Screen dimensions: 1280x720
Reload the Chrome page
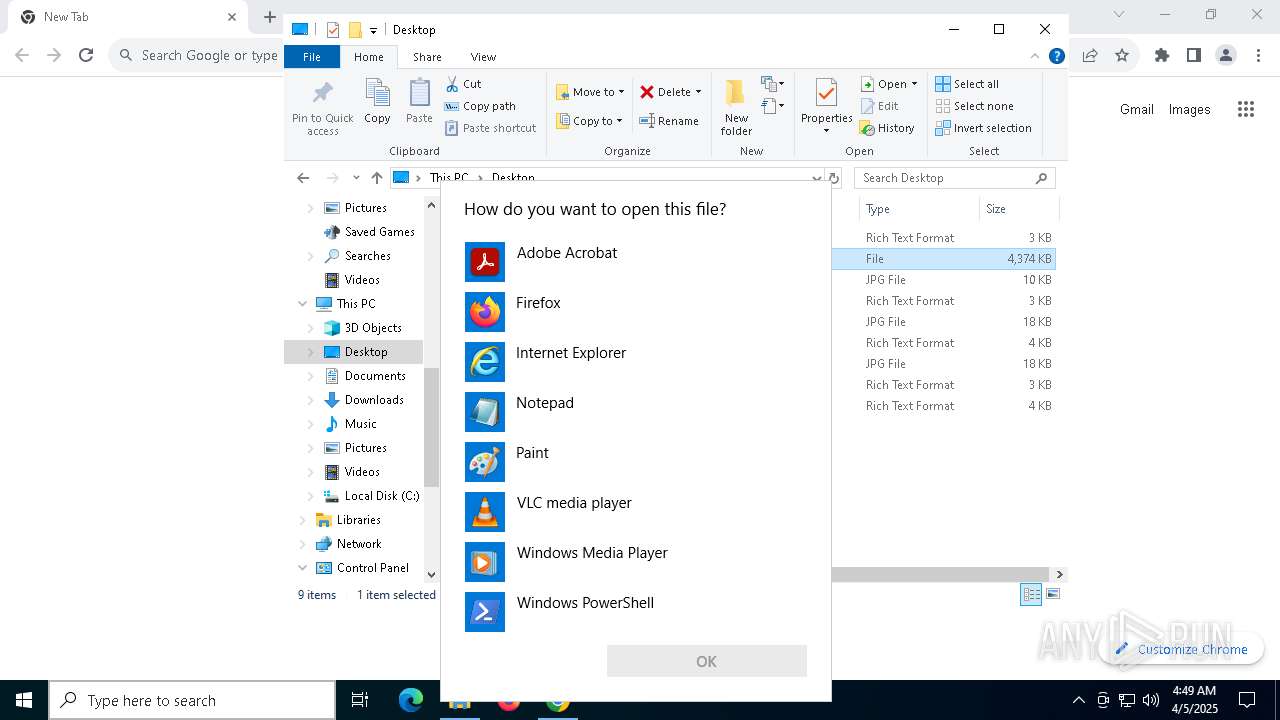[86, 56]
